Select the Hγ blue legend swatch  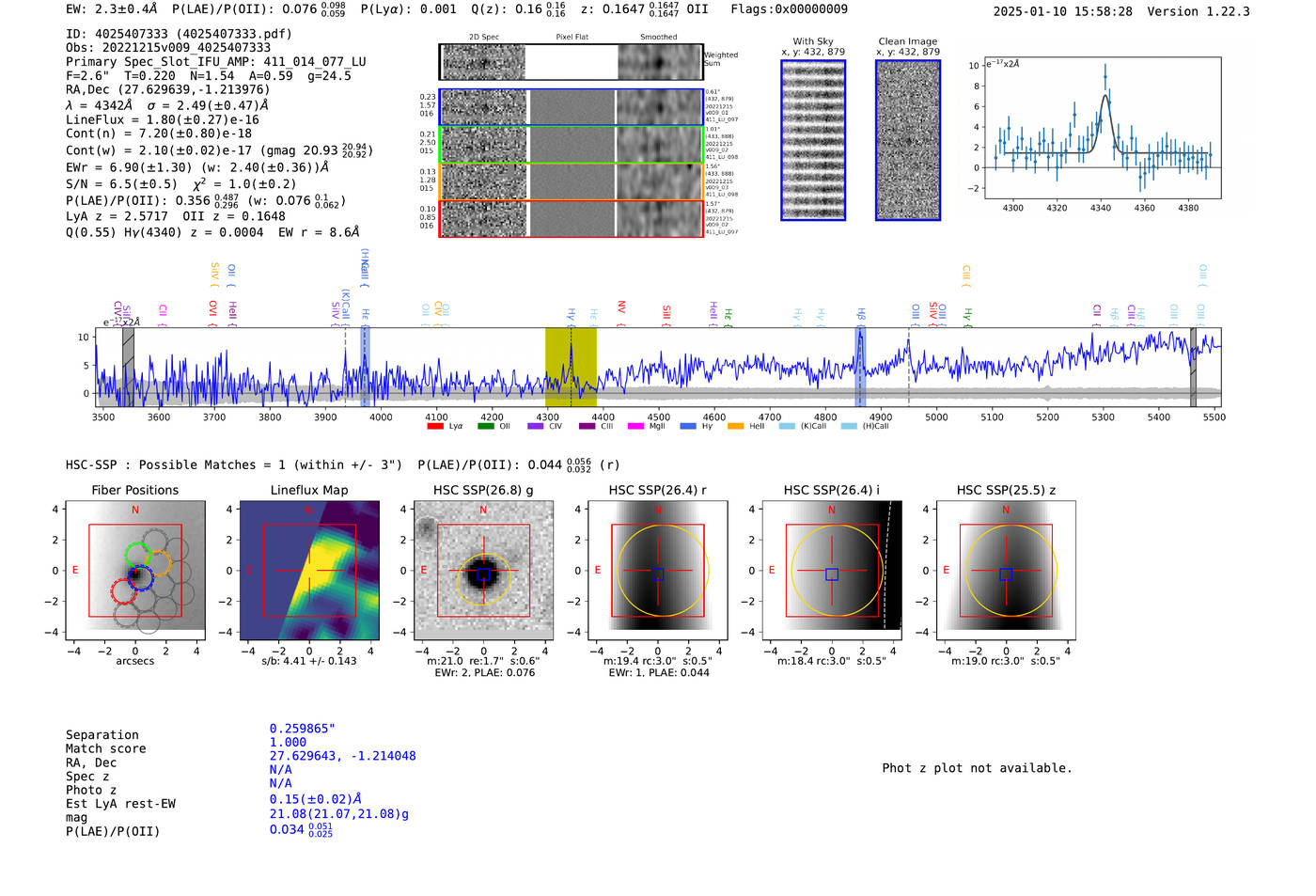click(x=688, y=427)
